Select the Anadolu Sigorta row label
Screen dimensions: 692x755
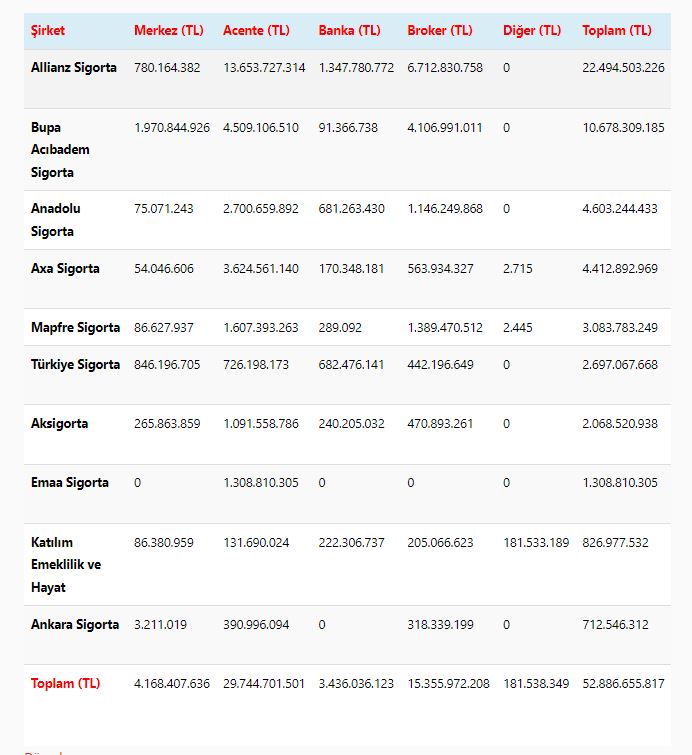(x=56, y=220)
